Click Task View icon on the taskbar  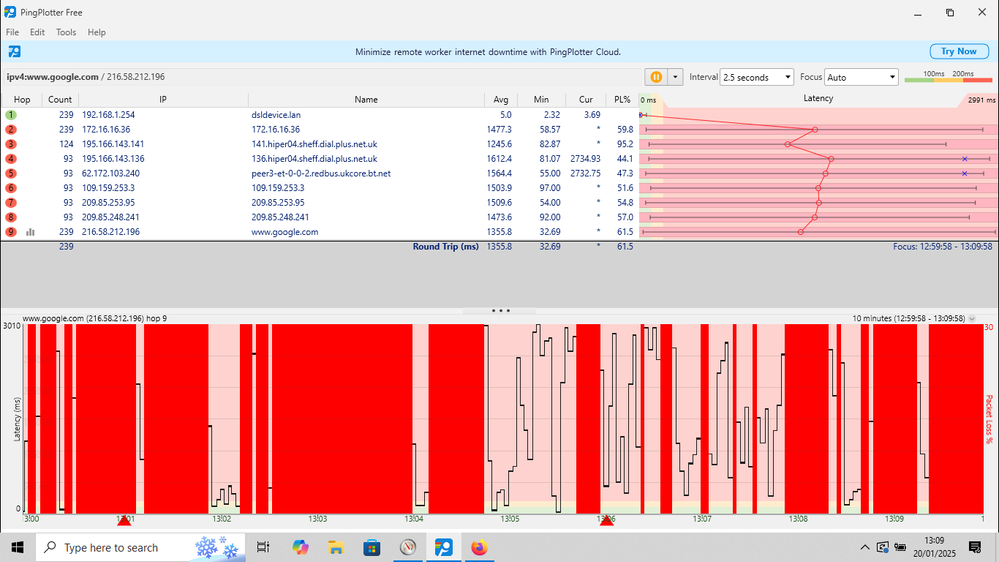pos(263,547)
